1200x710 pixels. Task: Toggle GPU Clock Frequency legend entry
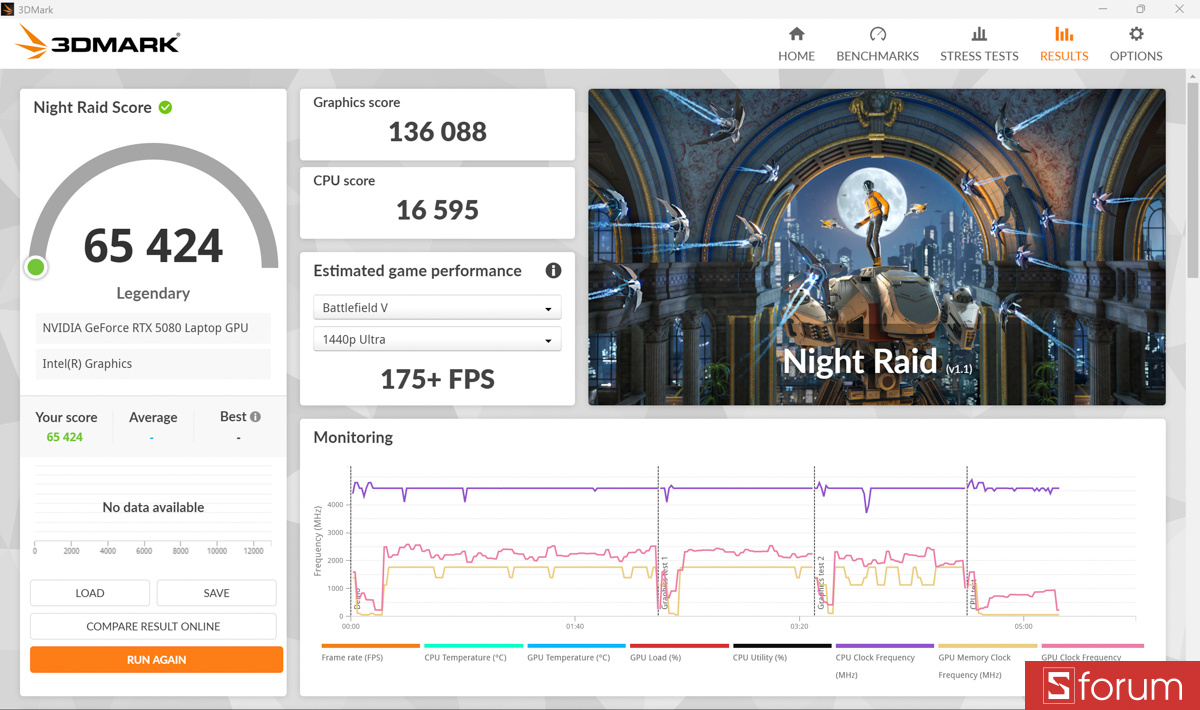coord(1092,652)
